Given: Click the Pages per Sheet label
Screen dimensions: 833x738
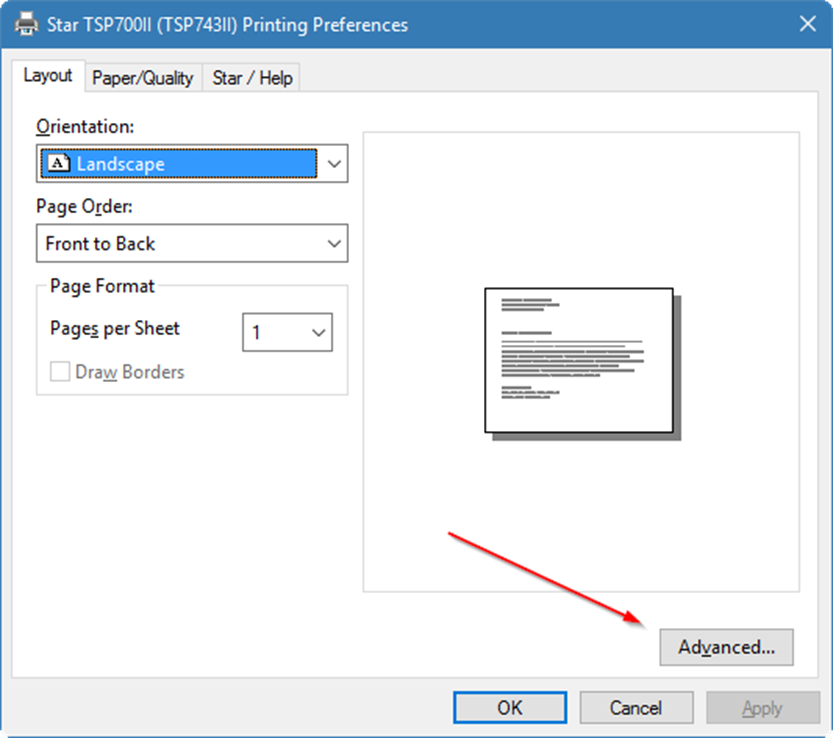Looking at the screenshot, I should point(115,329).
